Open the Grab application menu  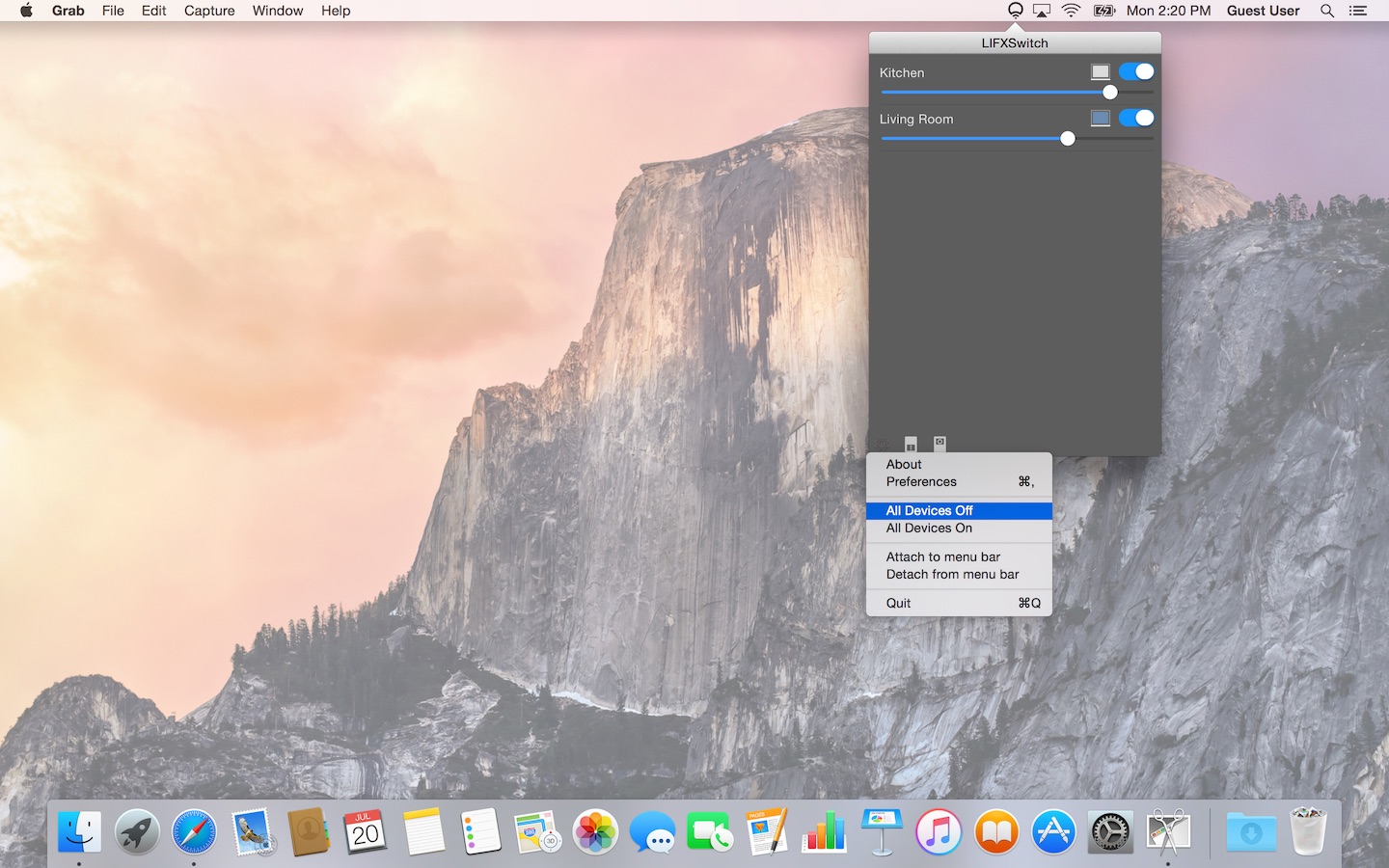click(x=68, y=11)
